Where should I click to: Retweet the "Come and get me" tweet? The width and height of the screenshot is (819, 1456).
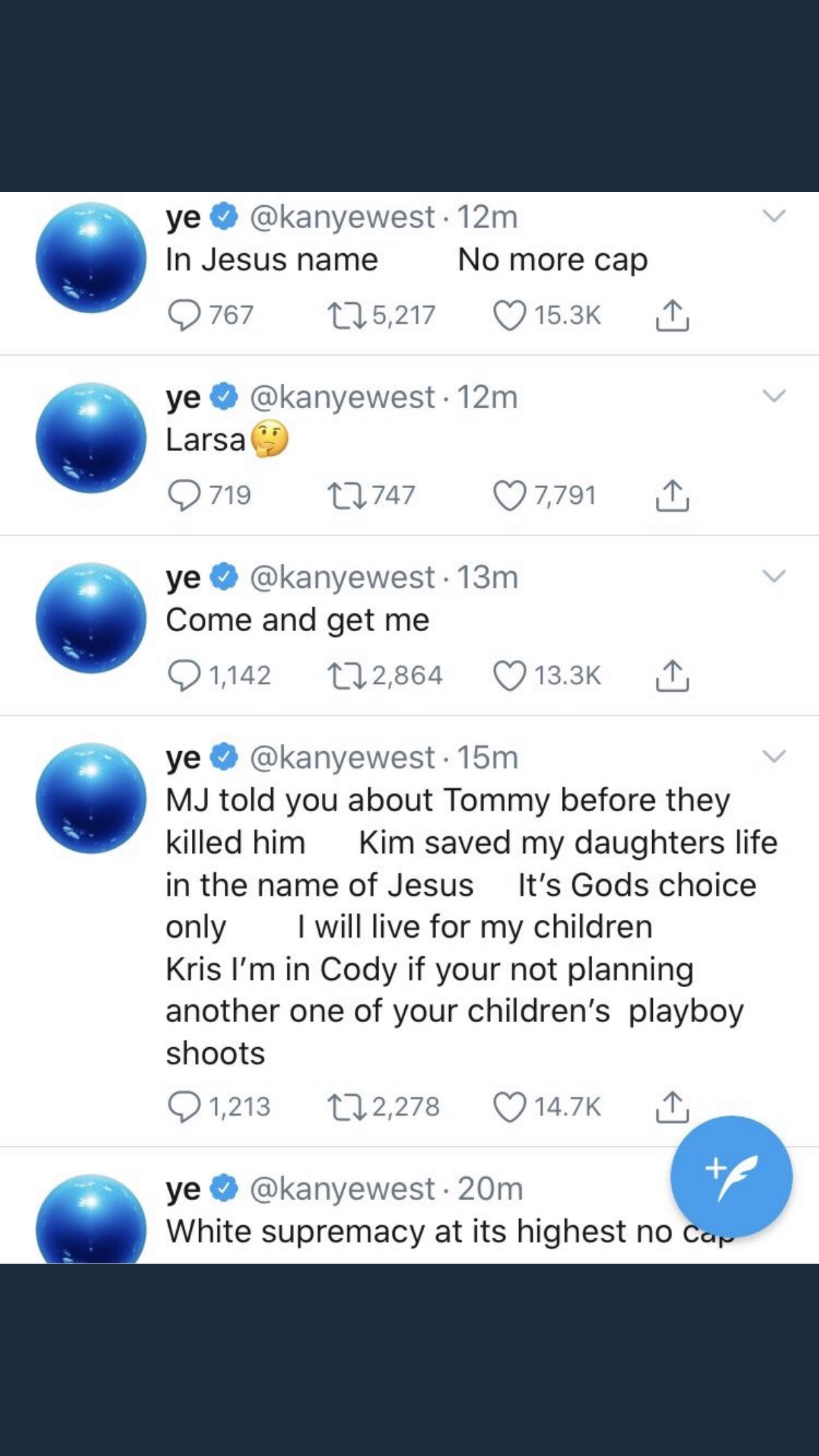point(347,675)
